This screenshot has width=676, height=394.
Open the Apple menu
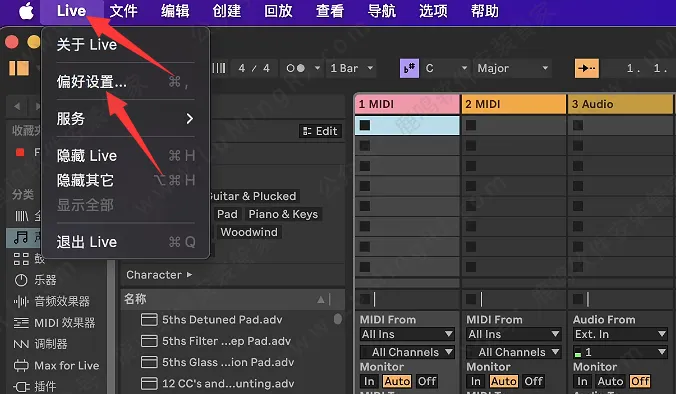point(26,11)
